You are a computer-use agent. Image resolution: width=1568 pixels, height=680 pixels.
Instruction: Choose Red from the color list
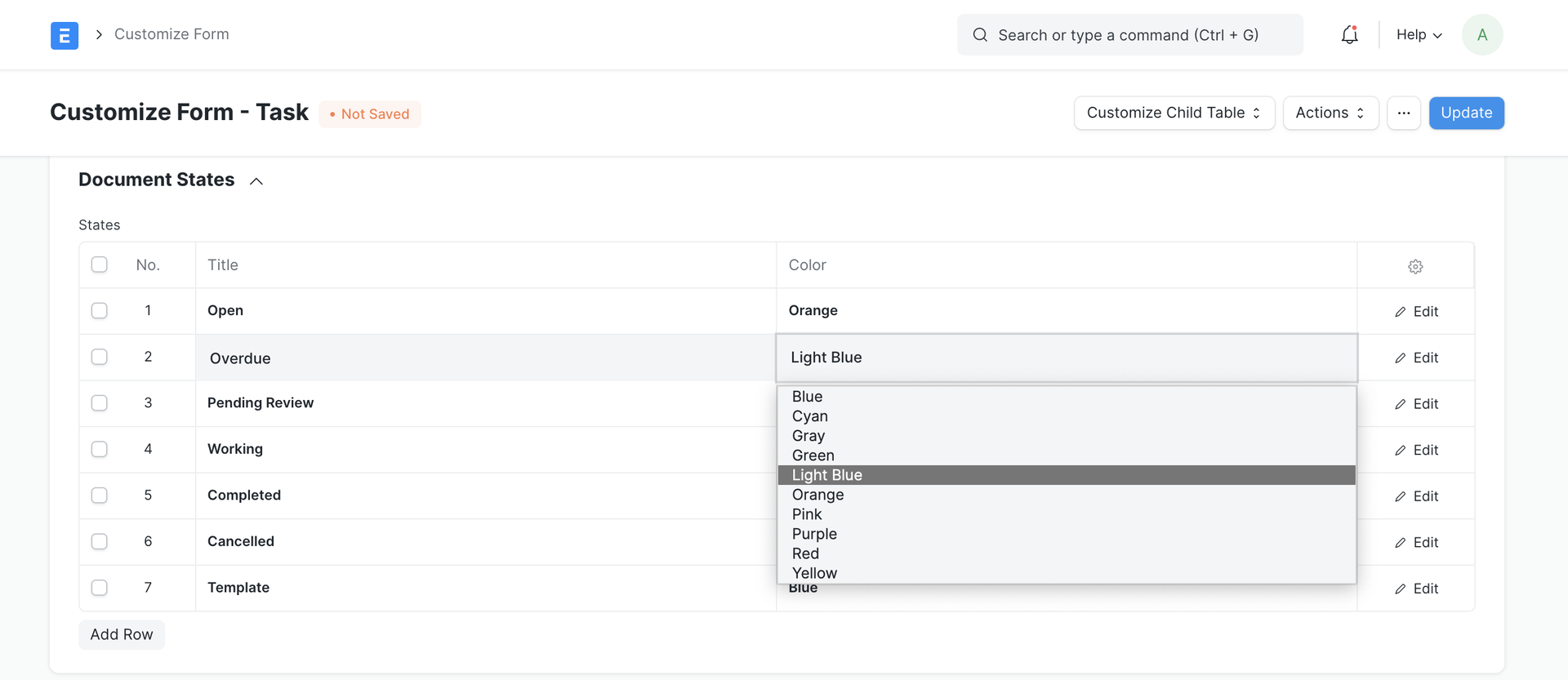(805, 553)
